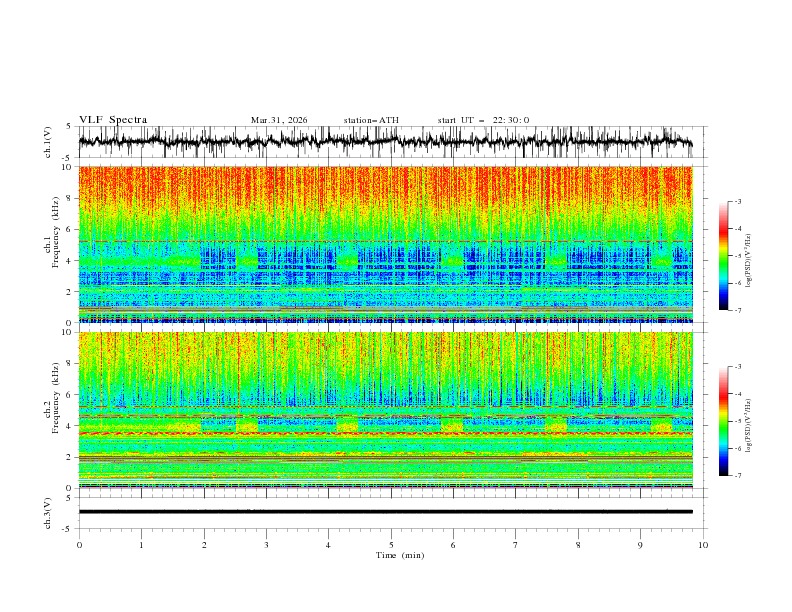Click the ch.1 spectrogram color bar
This screenshot has height=612, width=792.
(723, 256)
